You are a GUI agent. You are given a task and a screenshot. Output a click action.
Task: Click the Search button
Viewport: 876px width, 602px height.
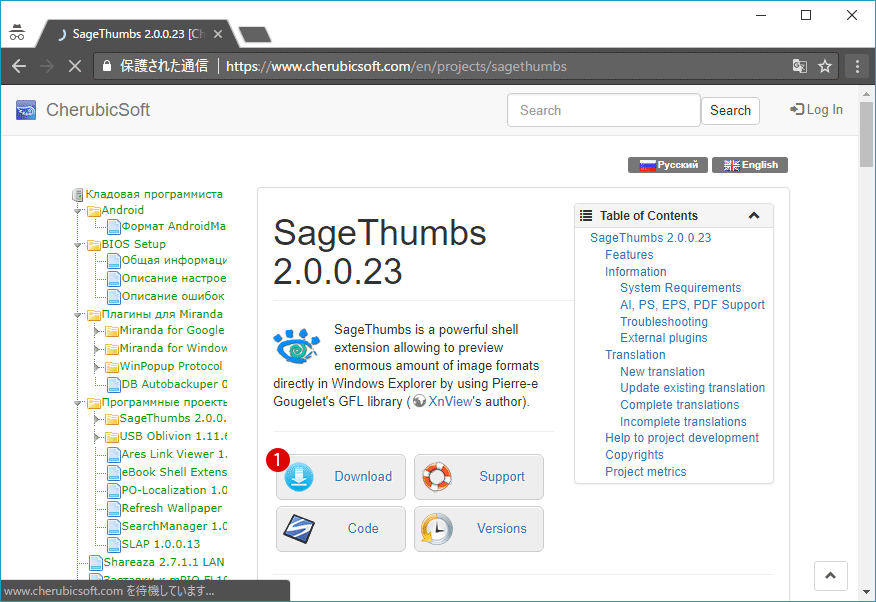pos(730,111)
